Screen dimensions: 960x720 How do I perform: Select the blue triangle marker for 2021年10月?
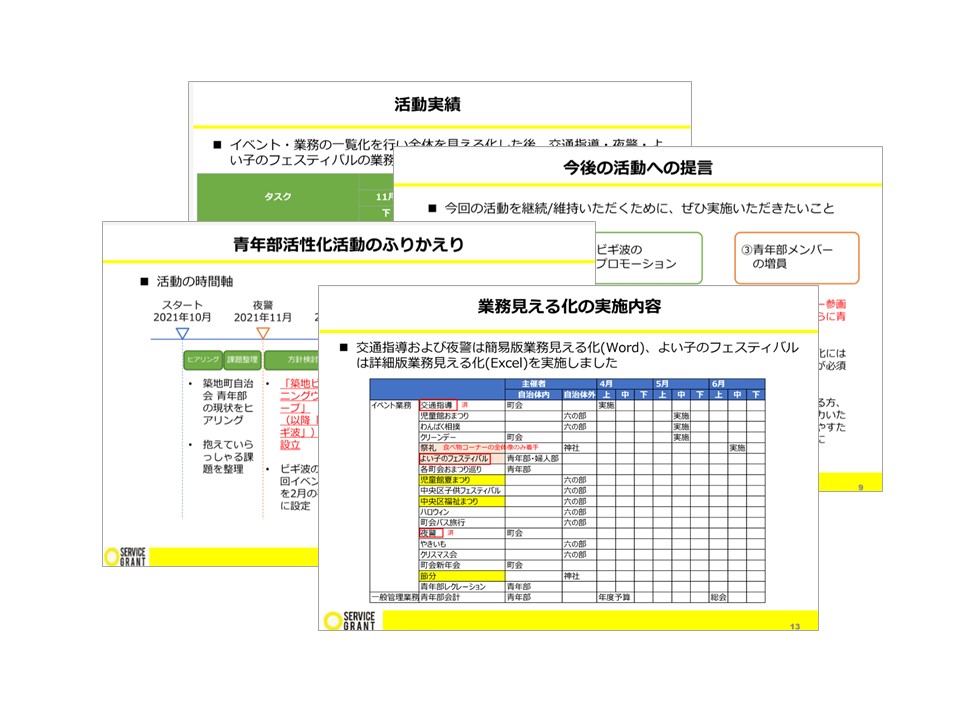pyautogui.click(x=182, y=333)
